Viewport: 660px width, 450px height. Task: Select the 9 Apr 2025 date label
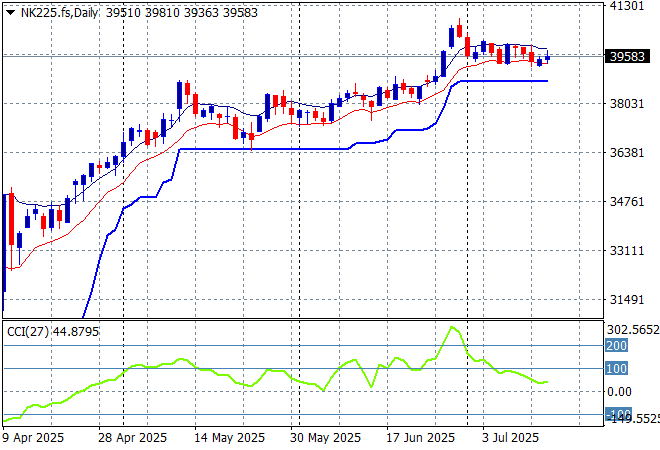pyautogui.click(x=33, y=438)
